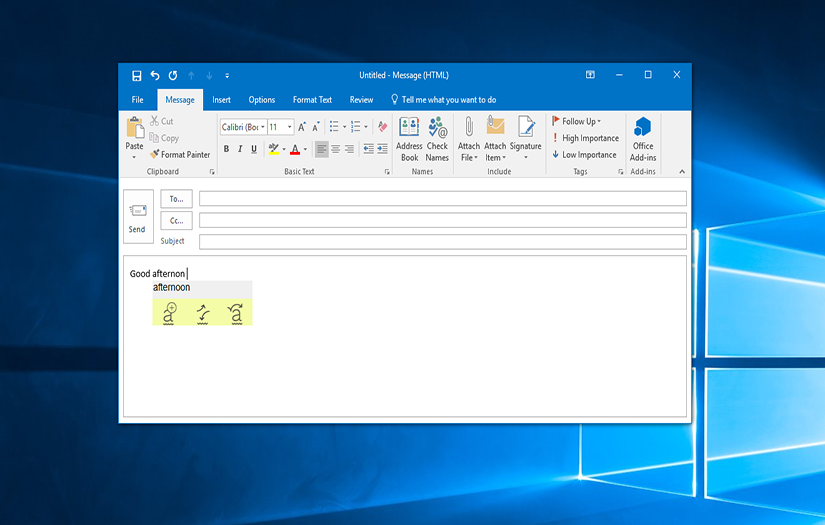The height and width of the screenshot is (525, 825).
Task: Apply a bulleted list
Action: [334, 126]
